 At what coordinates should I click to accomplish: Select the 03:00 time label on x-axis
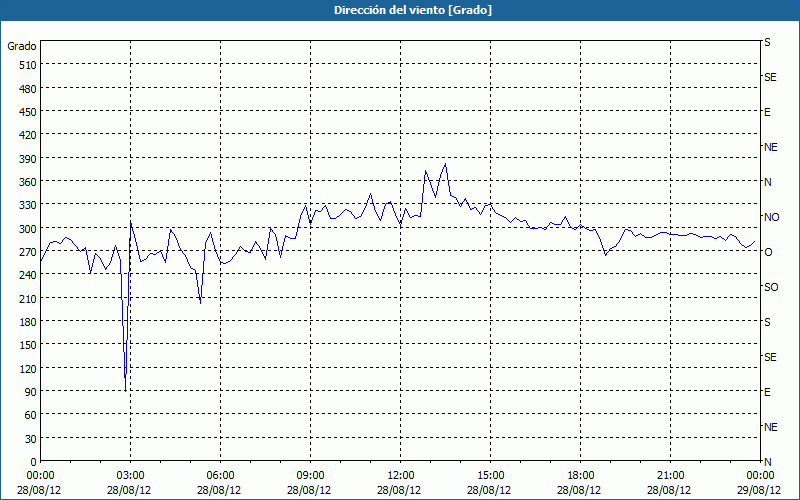[130, 476]
